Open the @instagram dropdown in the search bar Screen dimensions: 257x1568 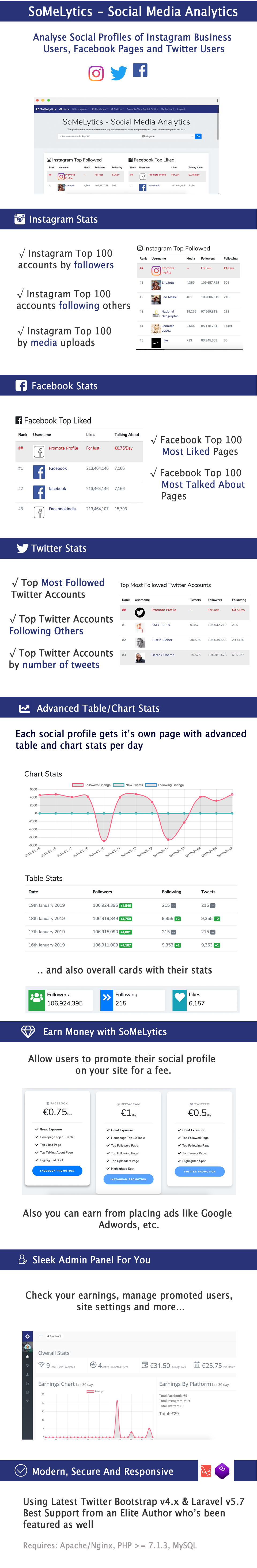tap(167, 136)
